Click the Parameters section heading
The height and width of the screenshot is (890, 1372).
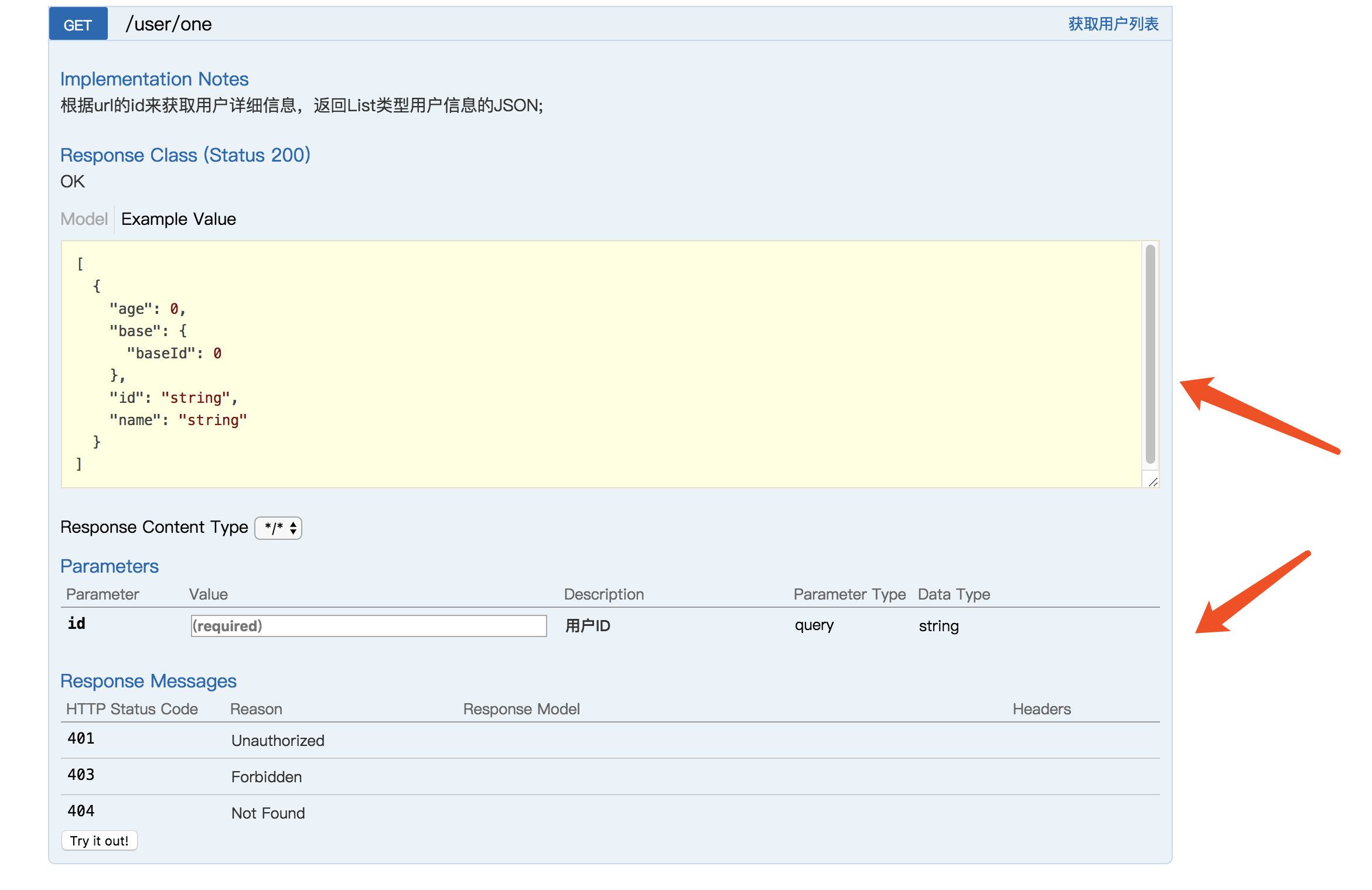coord(109,566)
